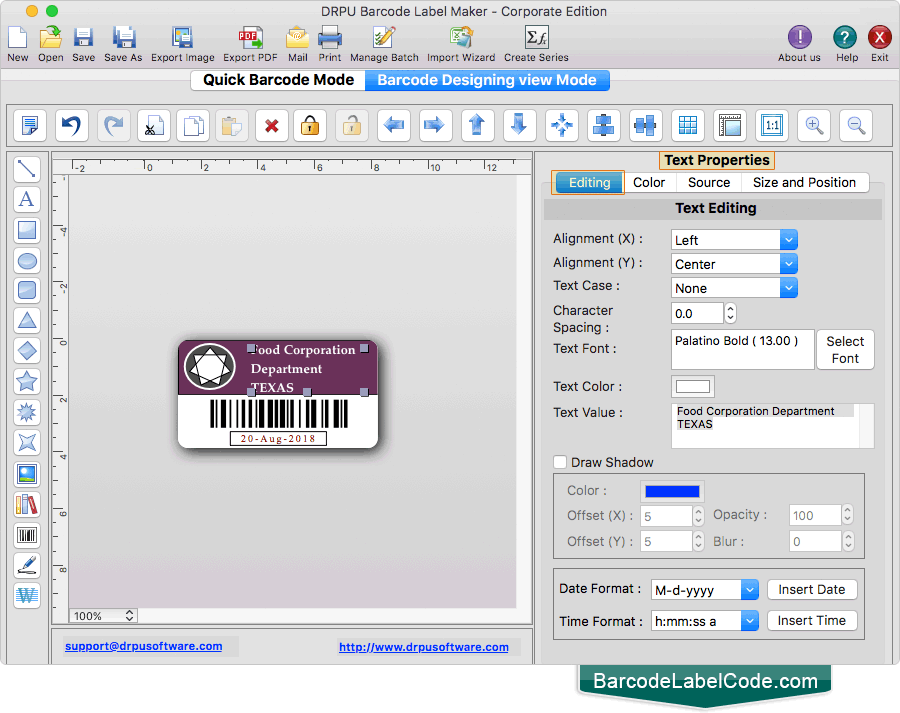Viewport: 900px width, 713px height.
Task: Open the Color tab in Text Properties
Action: [x=649, y=182]
